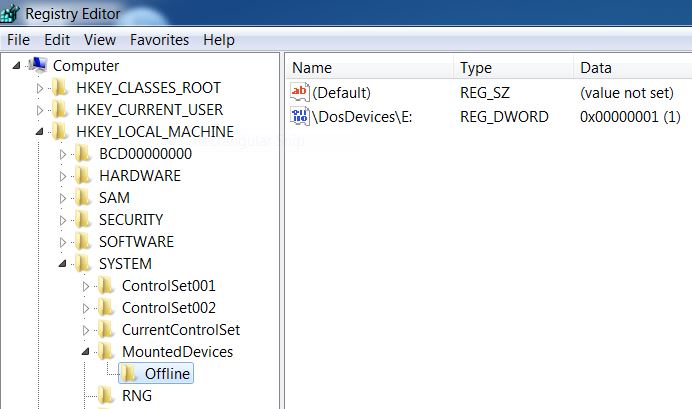Screen dimensions: 692x409
Task: Select the HARDWARE key label
Action: (x=140, y=176)
